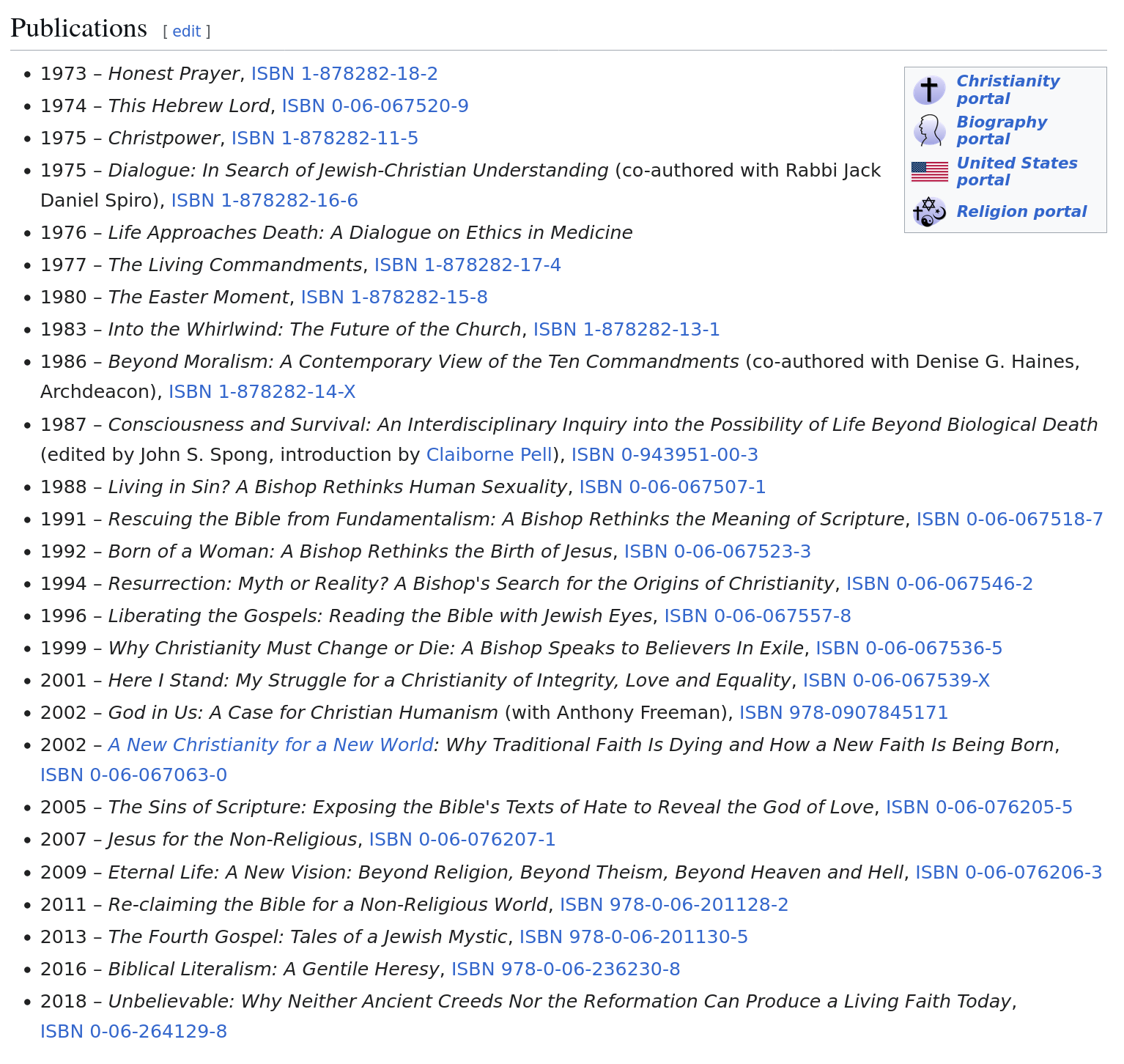Open ISBN 1-878282-11-5 for Christpower
The image size is (1124, 1064).
tap(325, 138)
